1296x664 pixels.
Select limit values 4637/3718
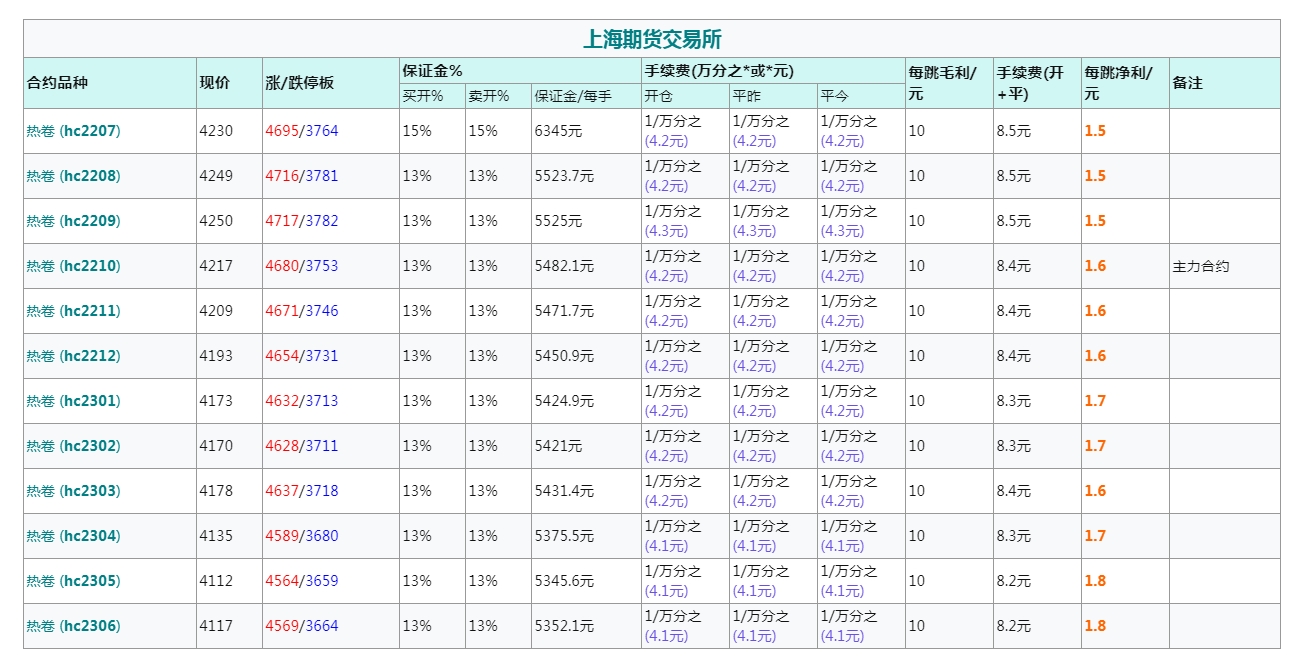pyautogui.click(x=302, y=491)
